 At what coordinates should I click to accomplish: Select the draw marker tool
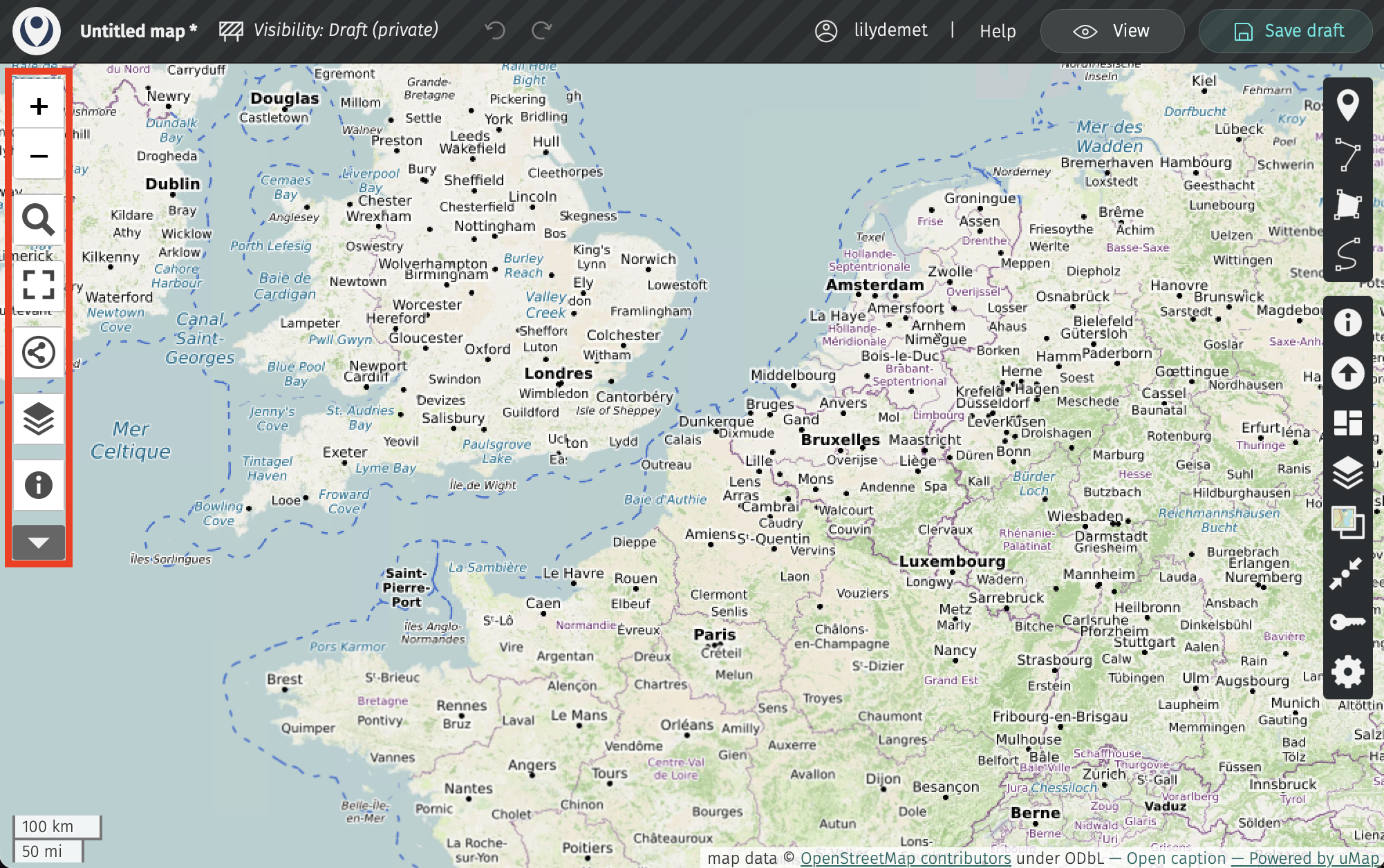pos(1347,105)
